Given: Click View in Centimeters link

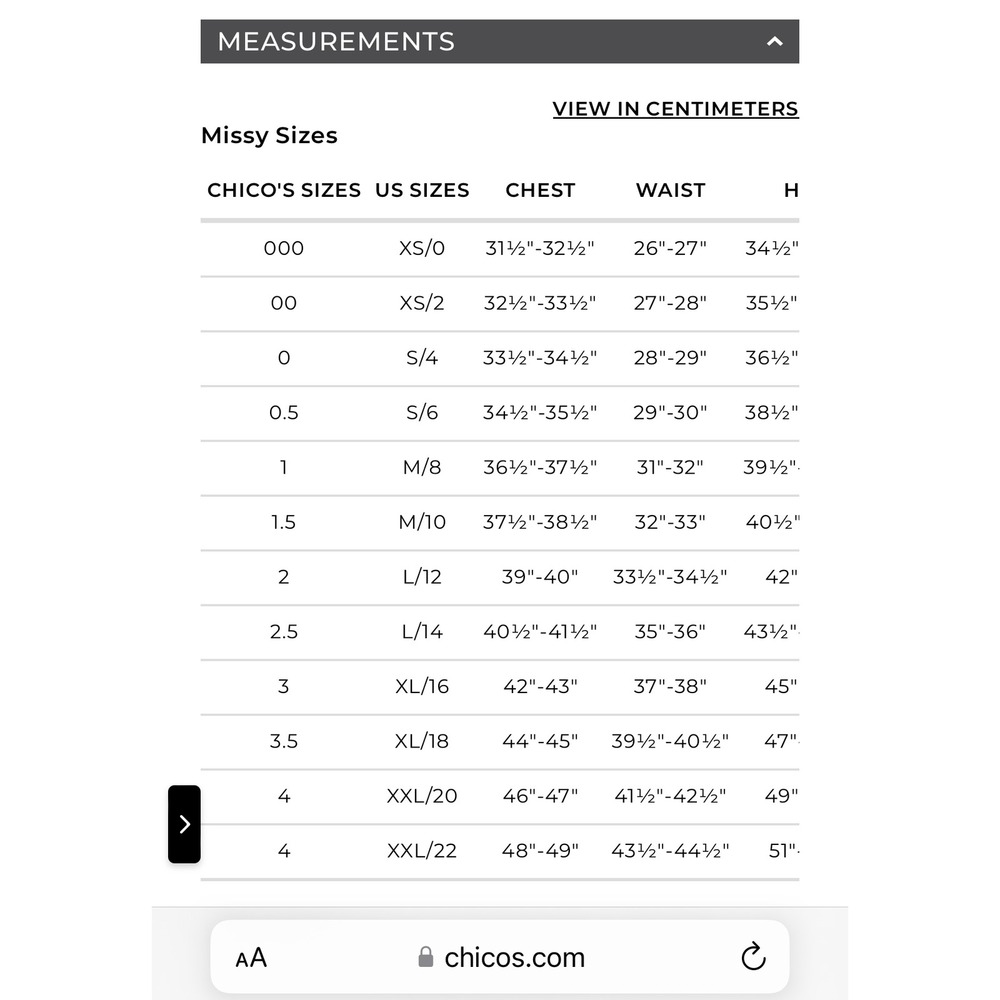Looking at the screenshot, I should (675, 109).
